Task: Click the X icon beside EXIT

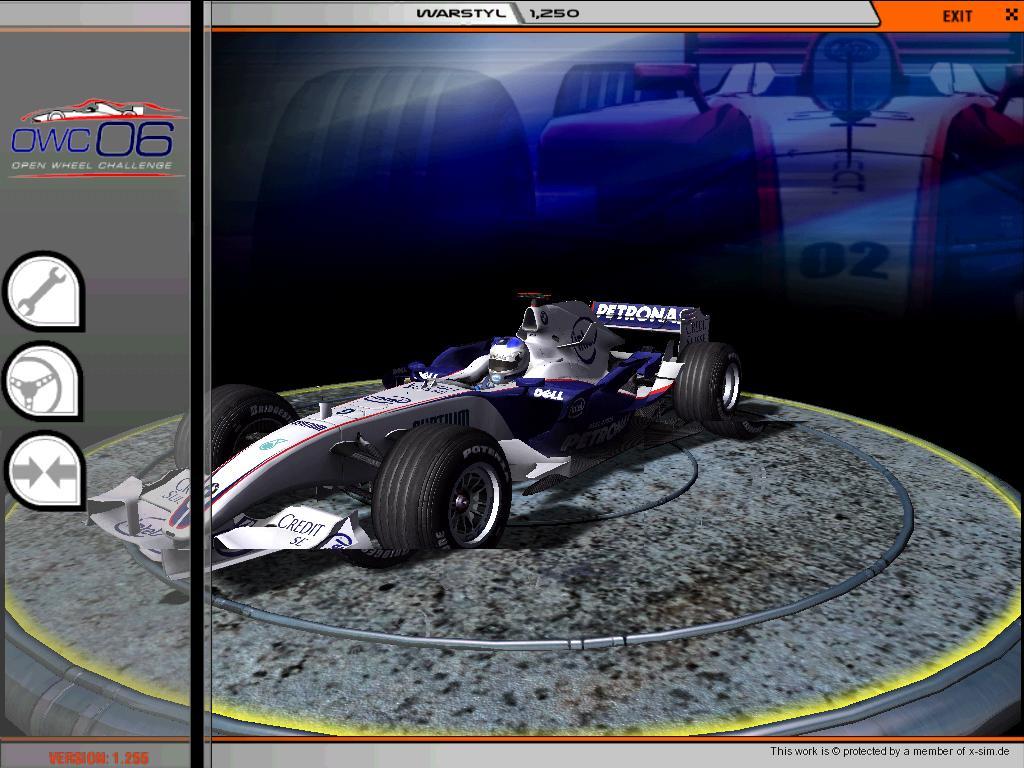Action: (1011, 14)
